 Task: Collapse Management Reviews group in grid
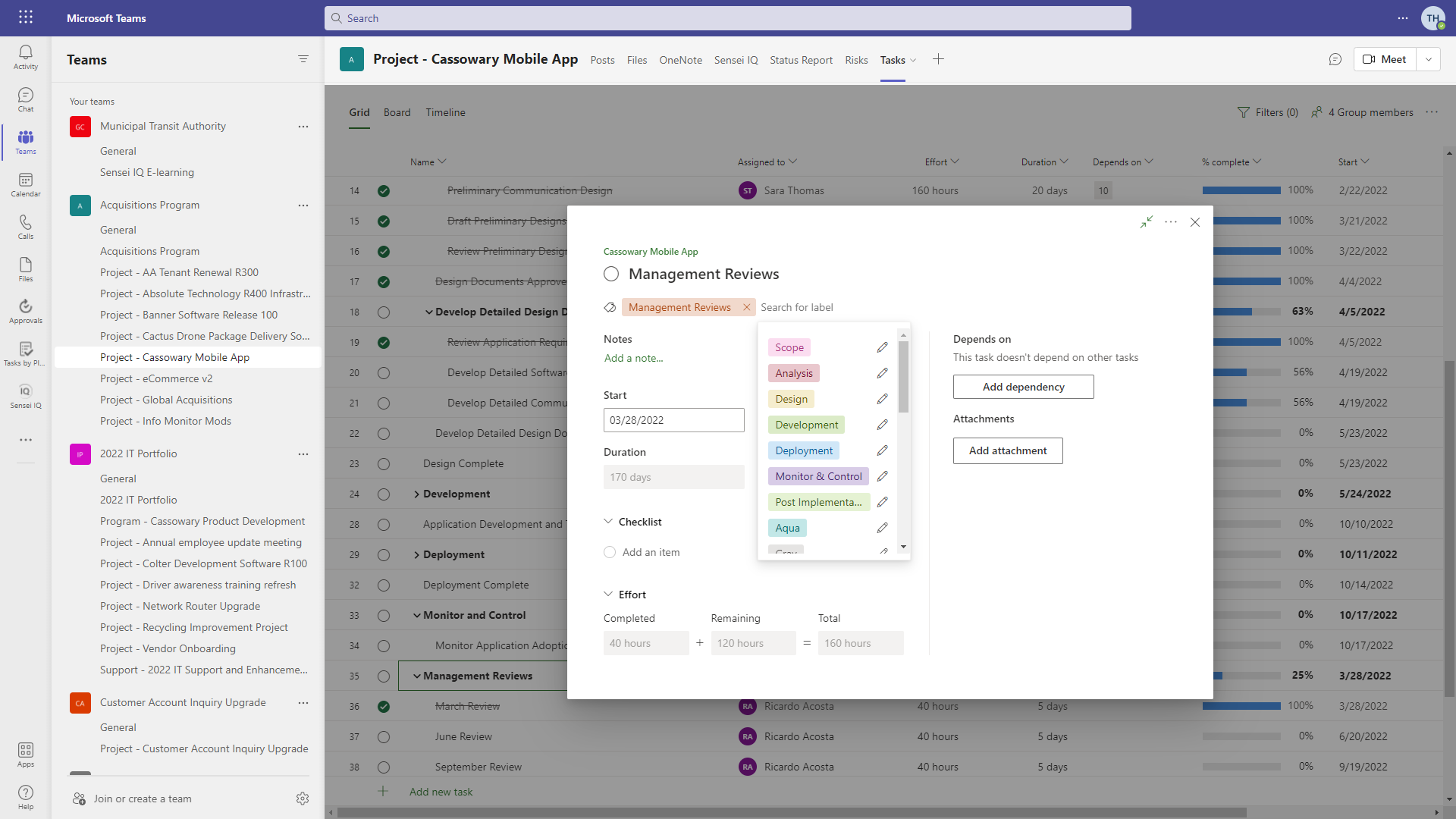pos(416,676)
